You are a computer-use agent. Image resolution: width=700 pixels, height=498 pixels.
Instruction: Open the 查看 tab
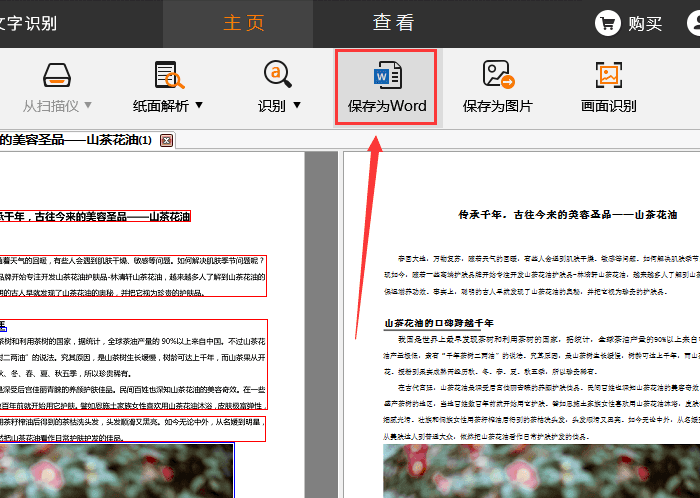[x=393, y=23]
